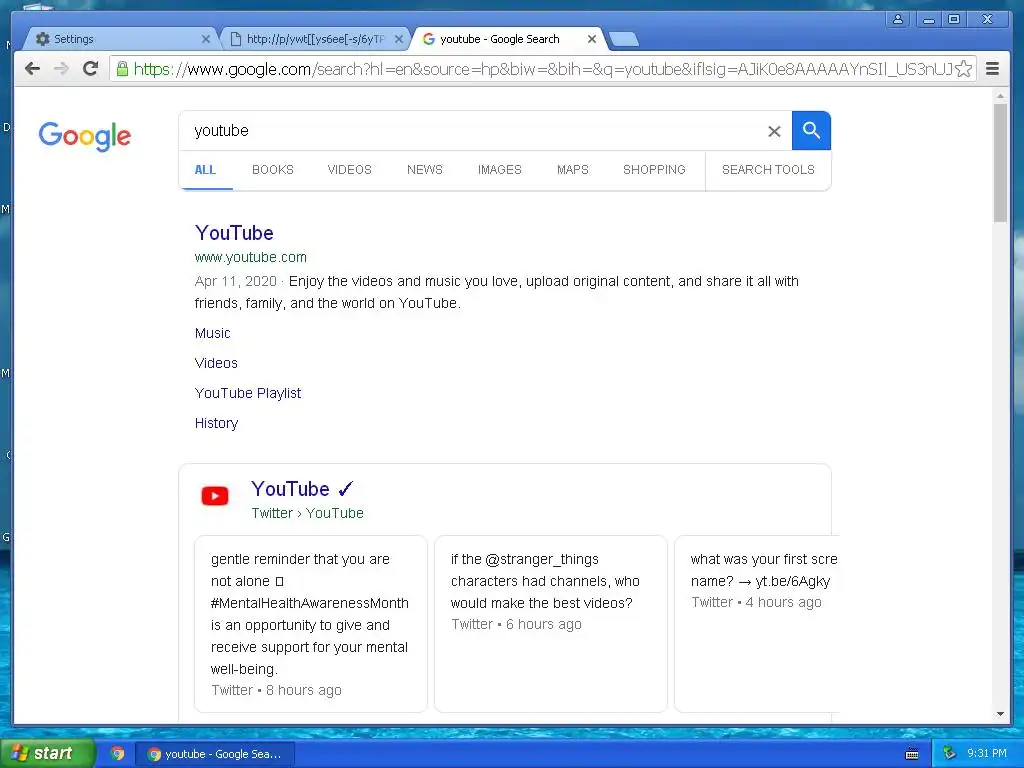Open the @stranger_things tweet card
The image size is (1024, 768).
(x=551, y=624)
